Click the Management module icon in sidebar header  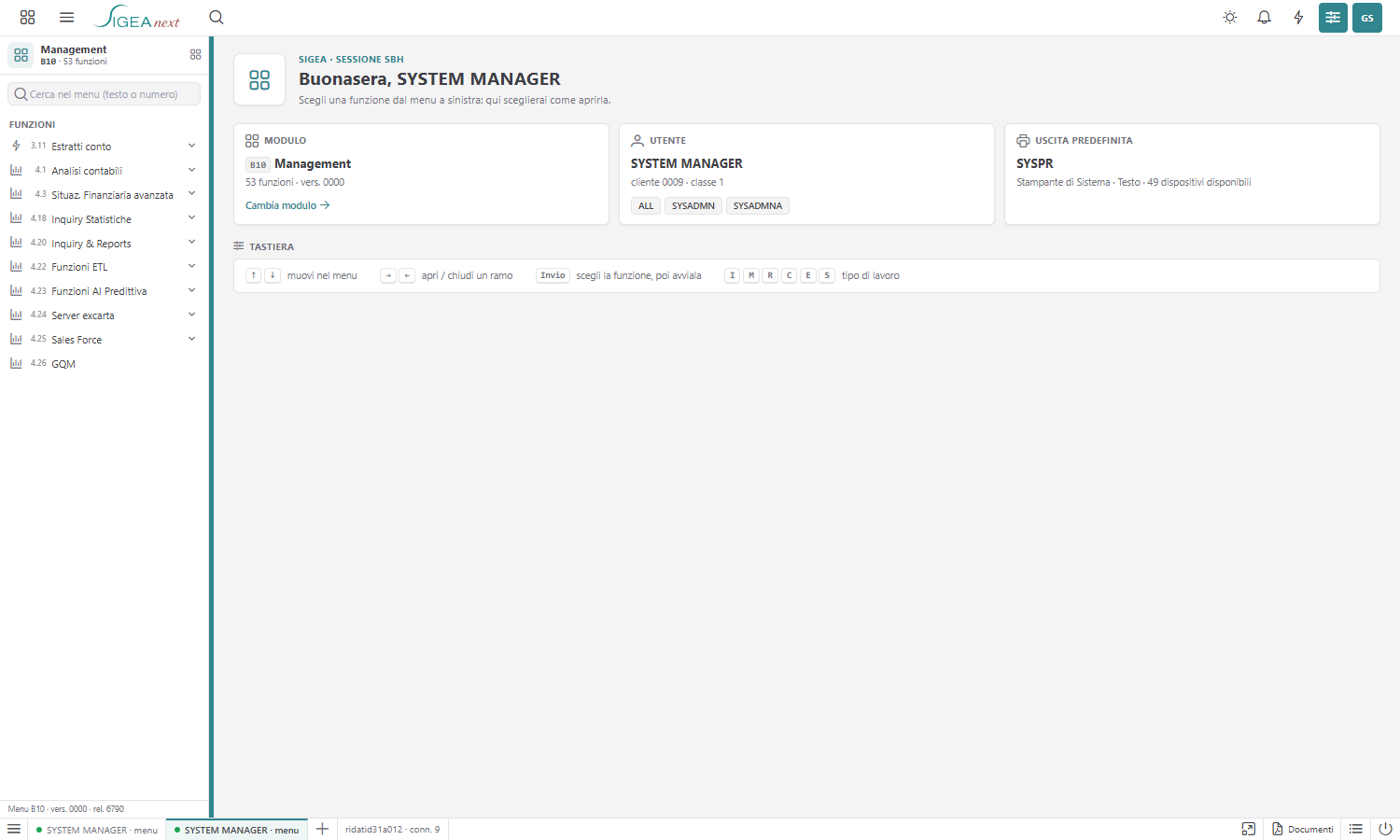[21, 55]
